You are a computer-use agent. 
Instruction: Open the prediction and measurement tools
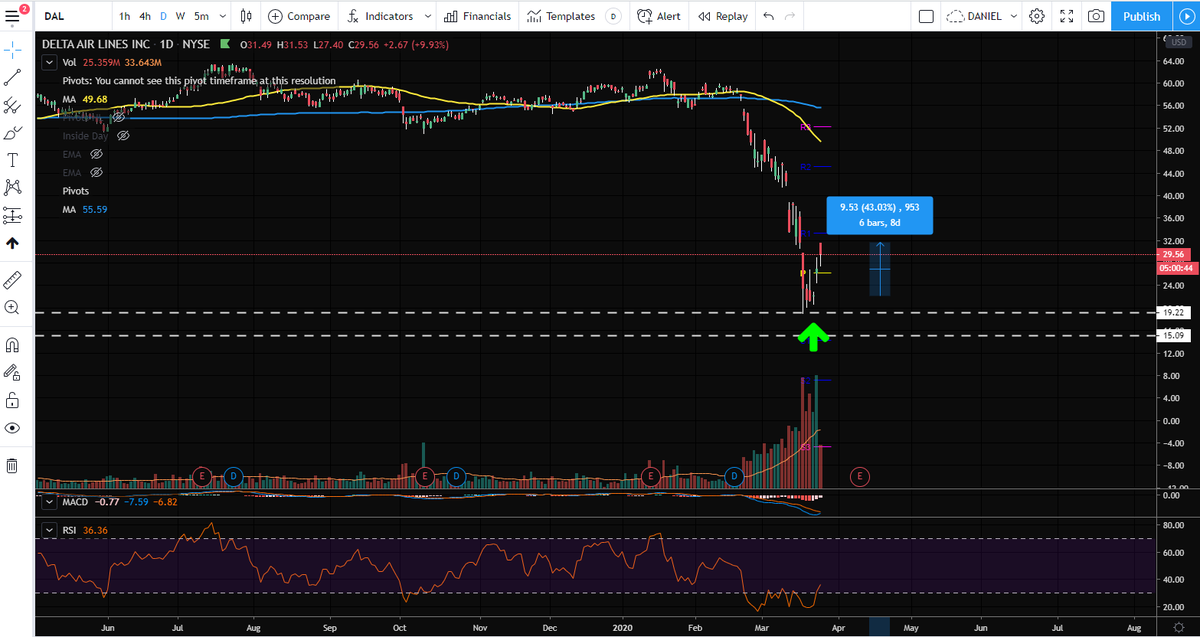pyautogui.click(x=13, y=215)
